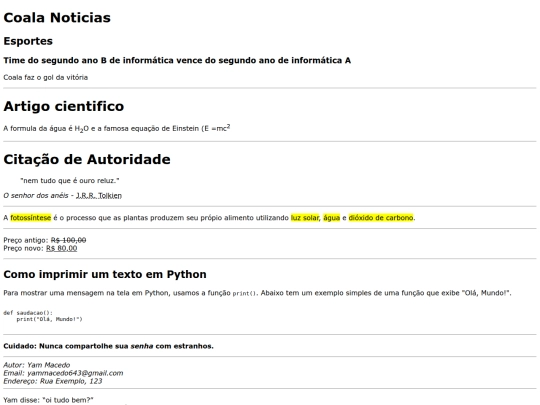The image size is (540, 405).
Task: Click the 'Como imprimir um texto em Python' heading
Action: (x=105, y=274)
